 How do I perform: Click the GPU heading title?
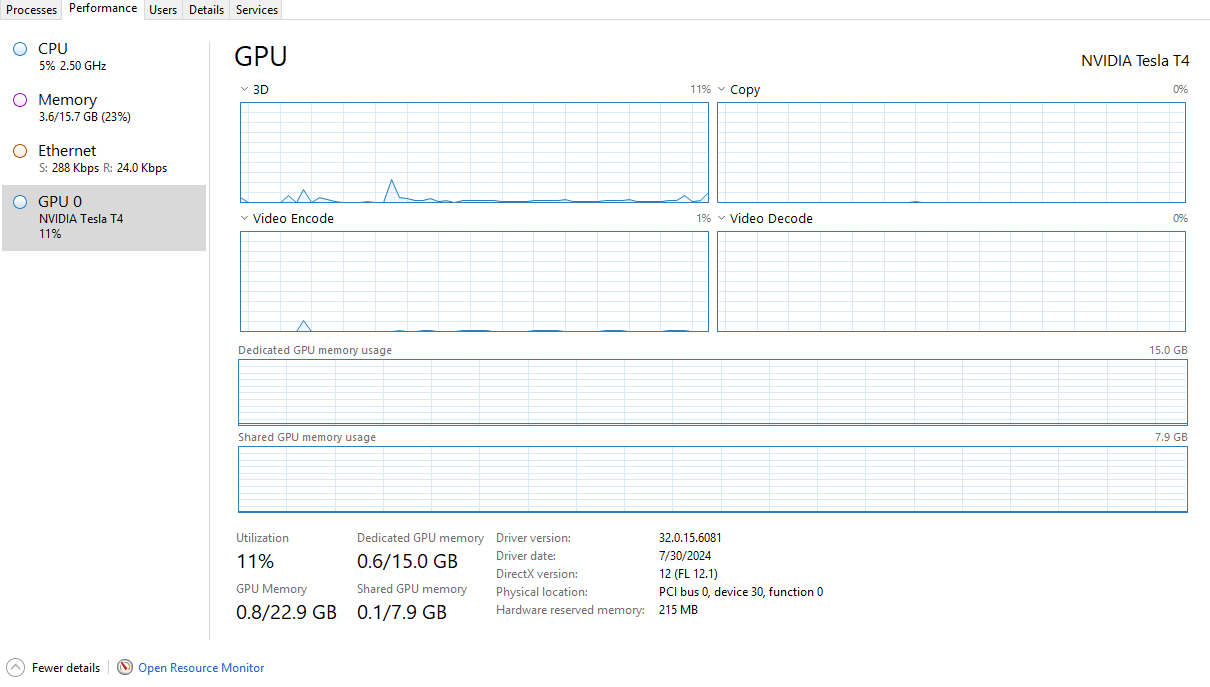(261, 56)
